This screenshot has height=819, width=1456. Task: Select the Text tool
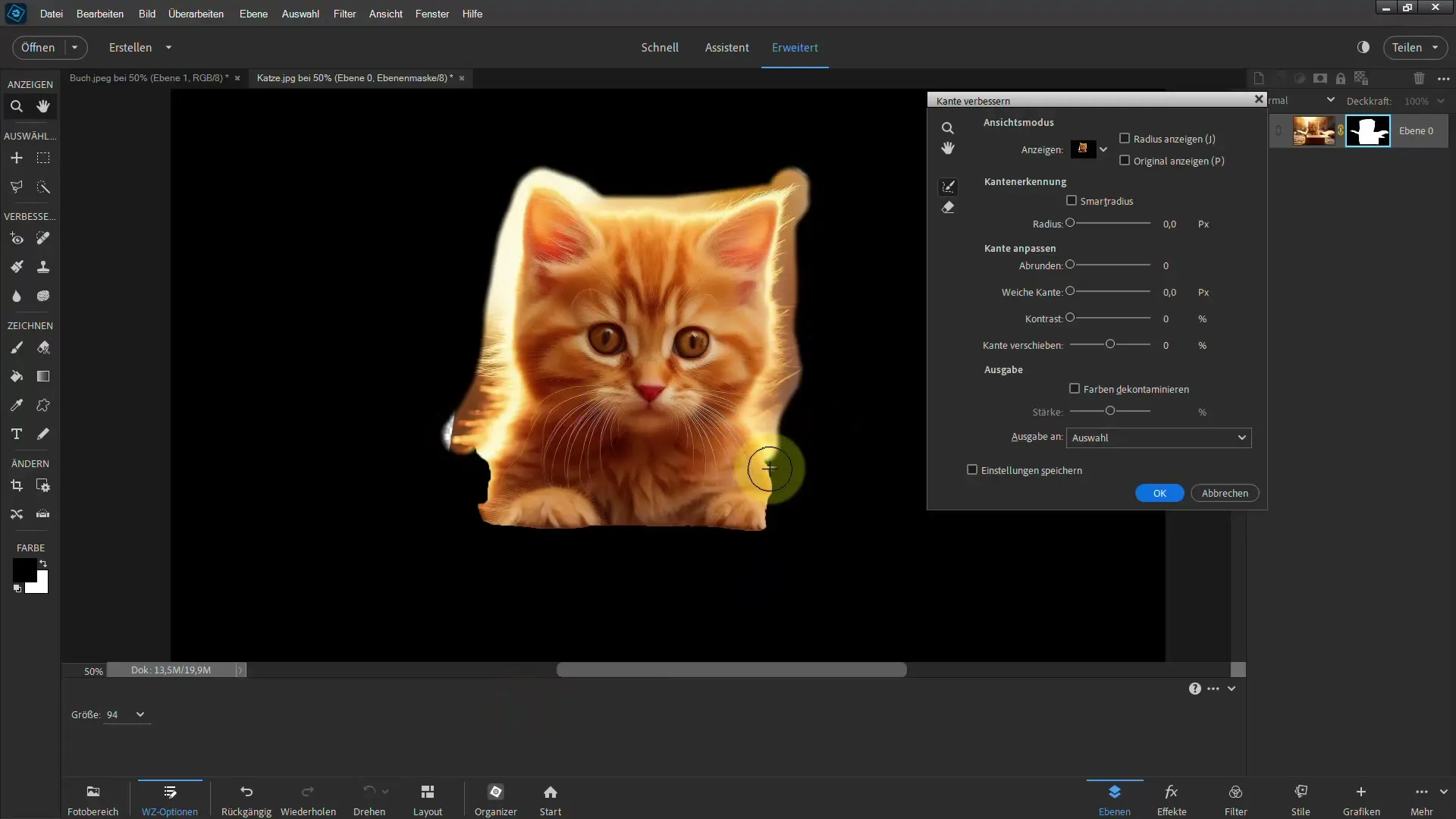click(16, 434)
